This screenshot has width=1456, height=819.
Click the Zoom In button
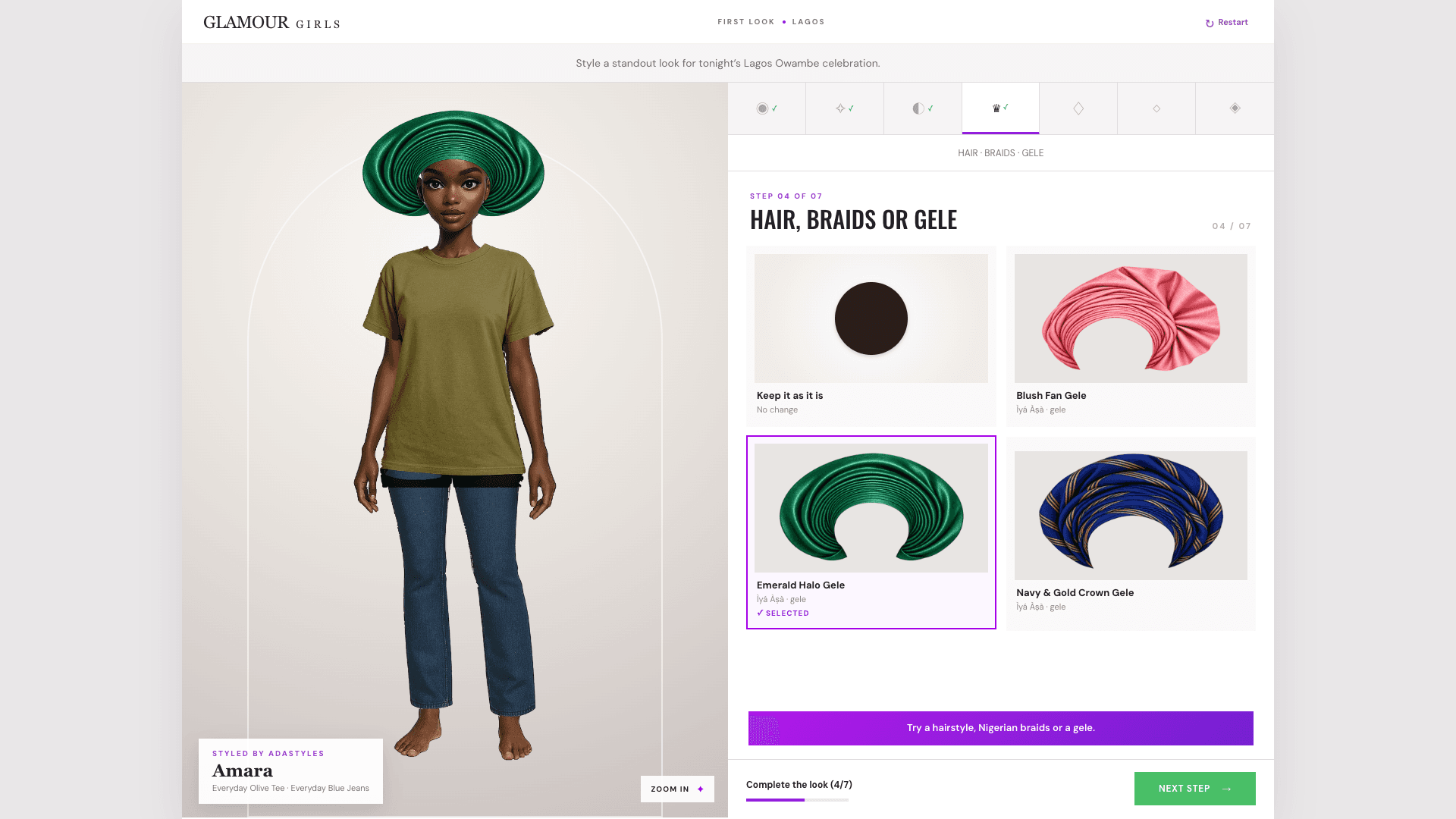coord(677,789)
